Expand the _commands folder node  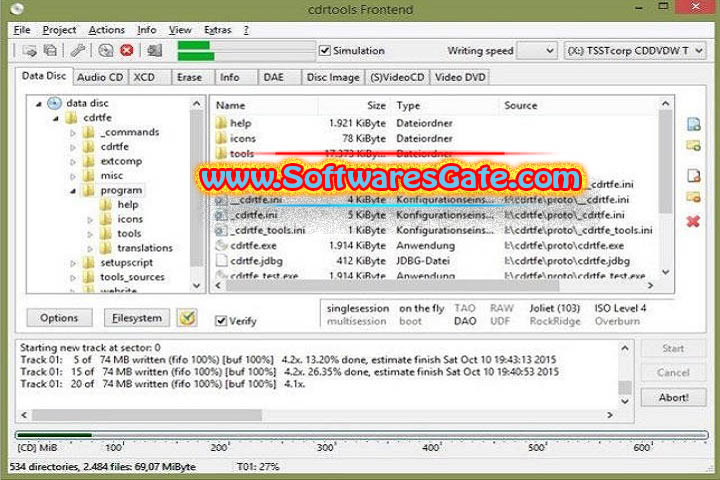coord(73,133)
